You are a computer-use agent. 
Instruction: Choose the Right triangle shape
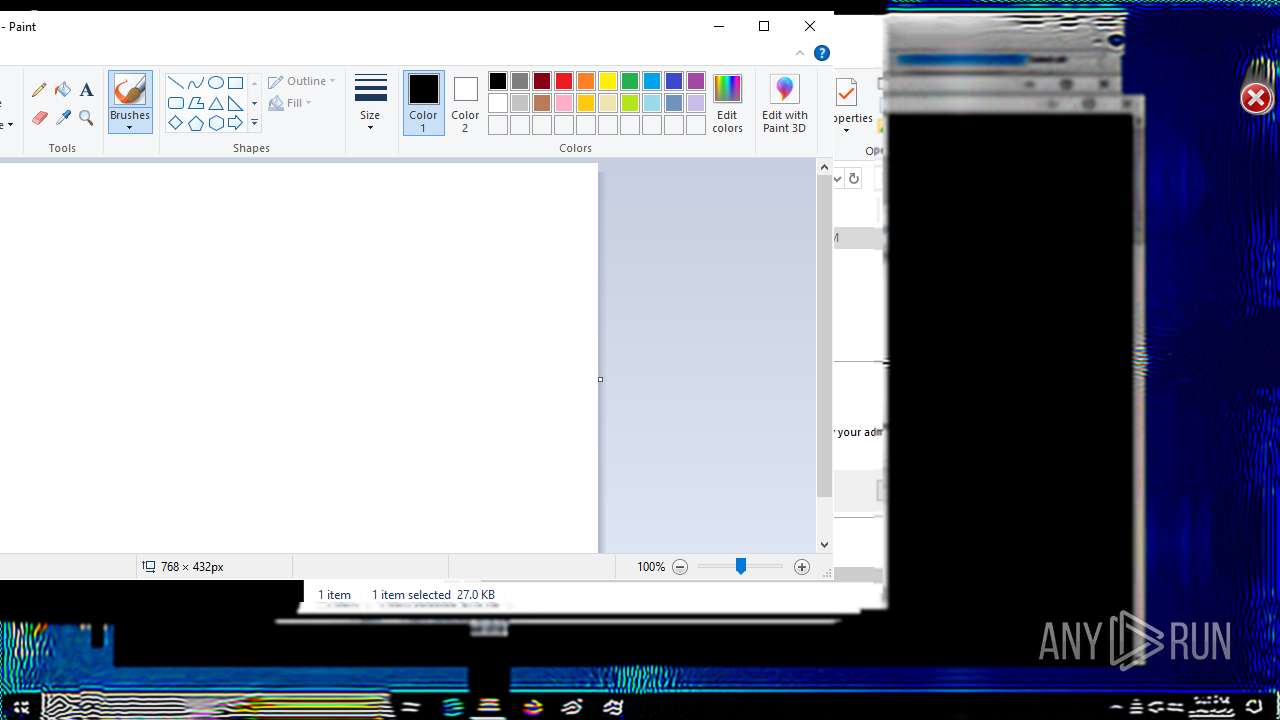coord(235,103)
